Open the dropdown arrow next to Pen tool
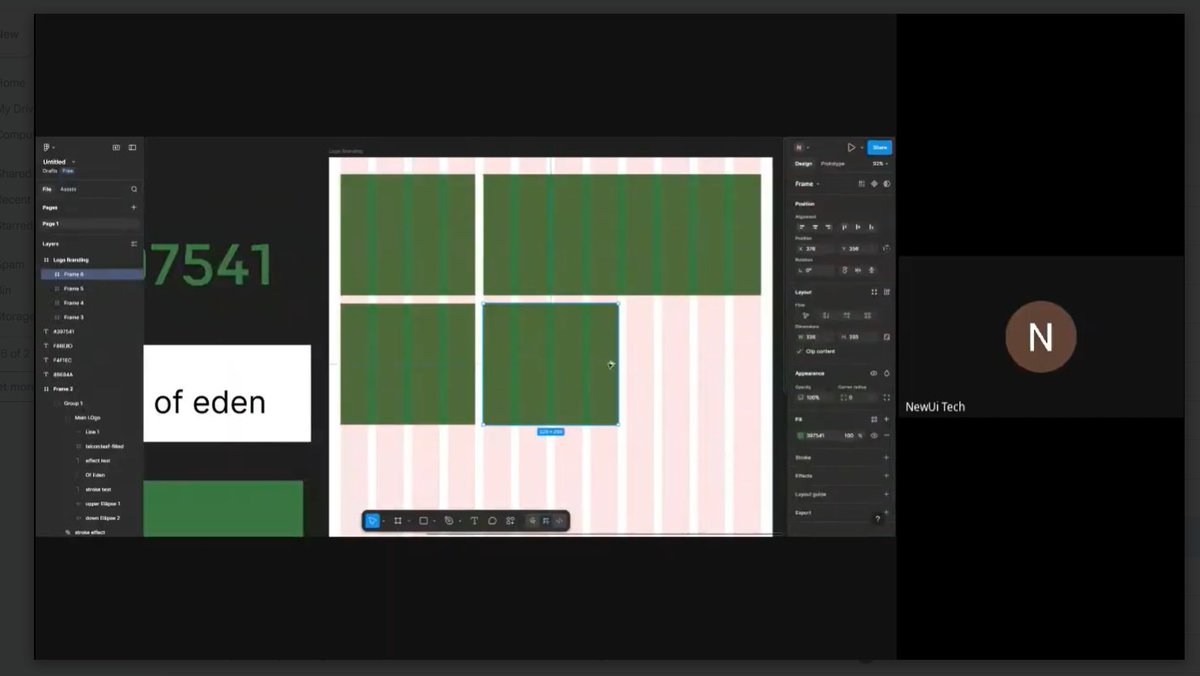The width and height of the screenshot is (1200, 676). pyautogui.click(x=460, y=521)
